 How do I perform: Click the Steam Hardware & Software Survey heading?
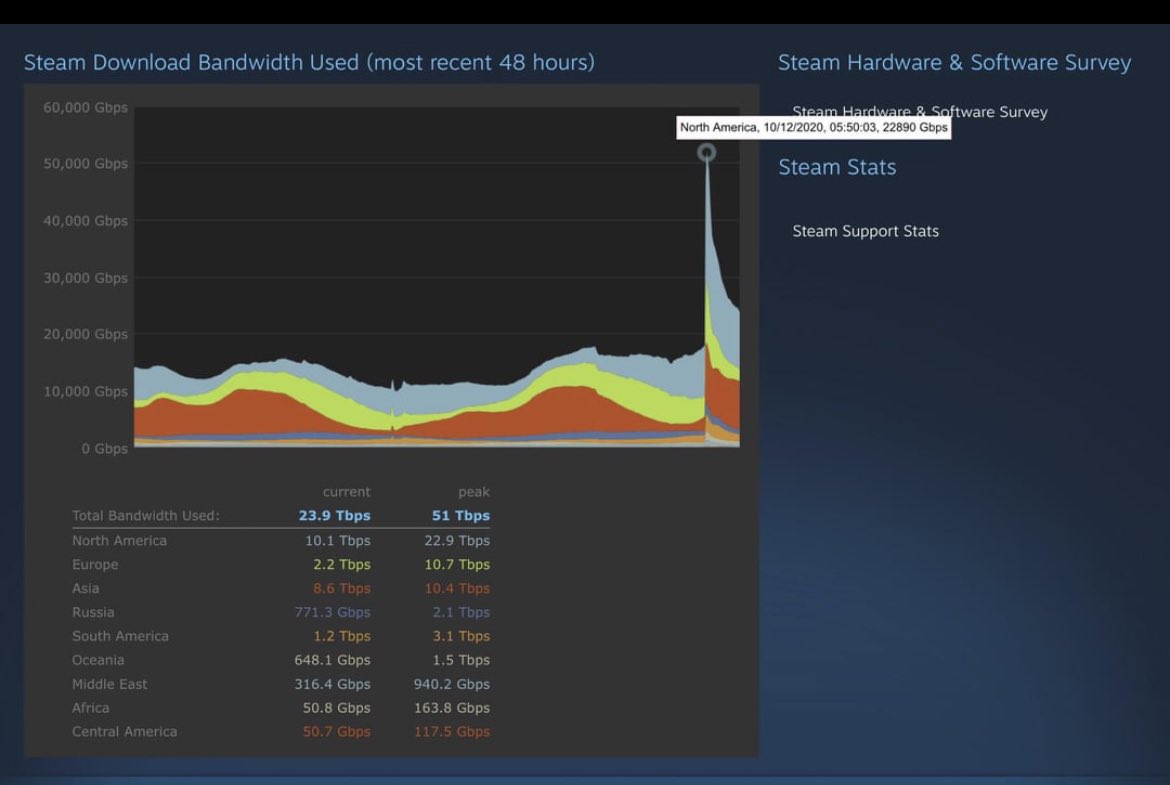954,63
